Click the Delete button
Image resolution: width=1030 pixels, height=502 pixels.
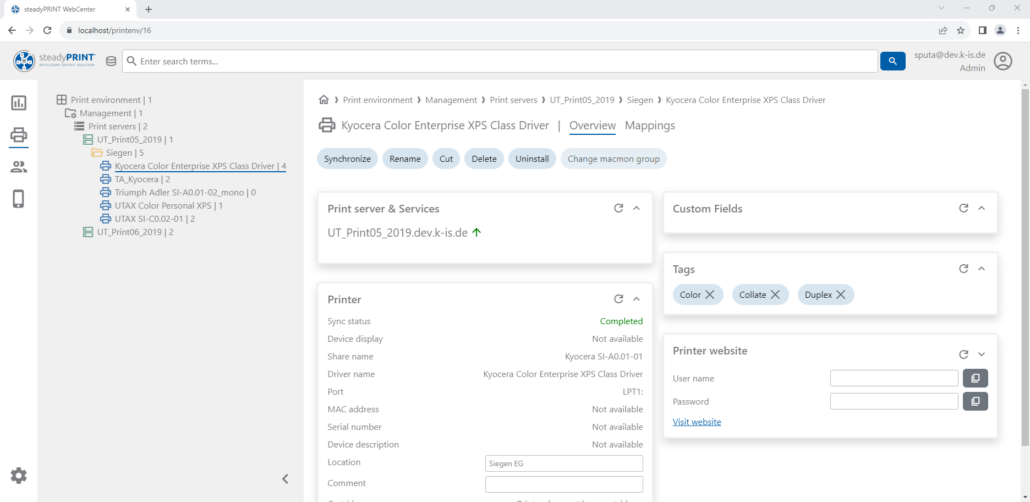tap(484, 159)
